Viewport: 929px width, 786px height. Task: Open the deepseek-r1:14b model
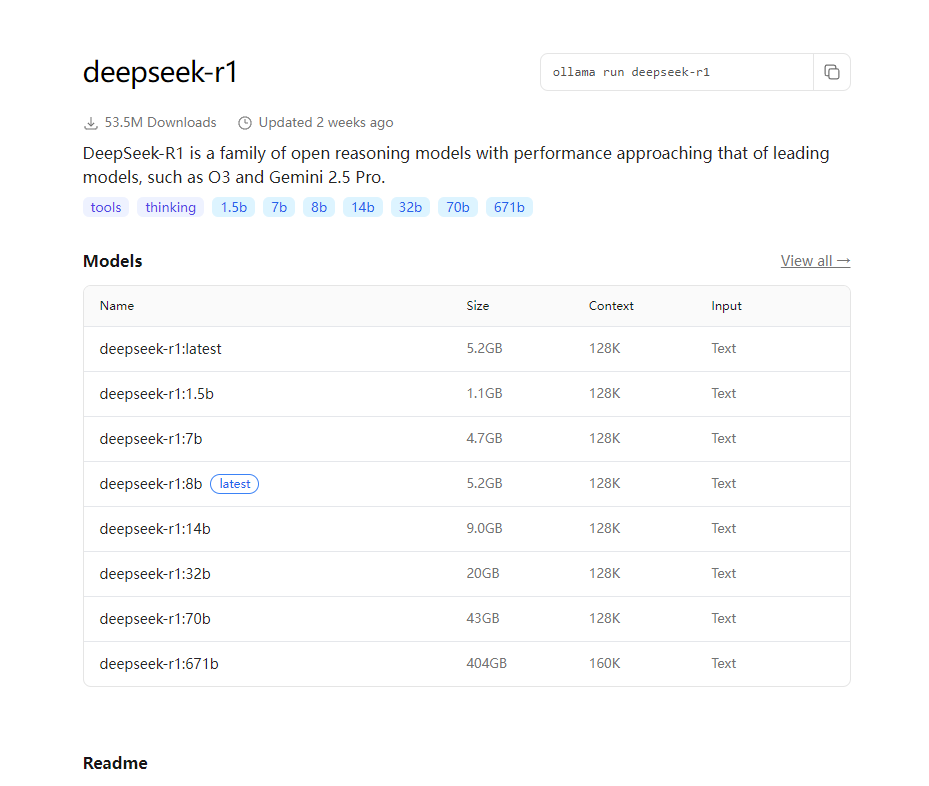(x=155, y=529)
